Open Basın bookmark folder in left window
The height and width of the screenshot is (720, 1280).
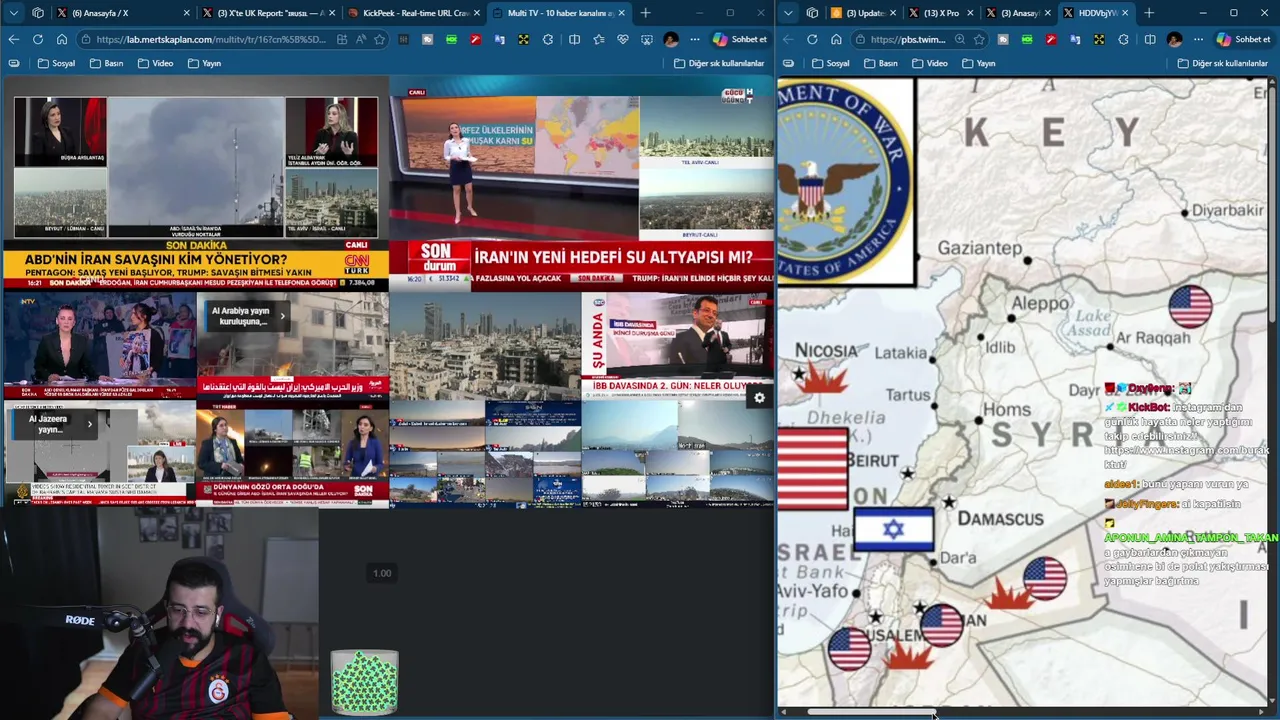click(106, 63)
